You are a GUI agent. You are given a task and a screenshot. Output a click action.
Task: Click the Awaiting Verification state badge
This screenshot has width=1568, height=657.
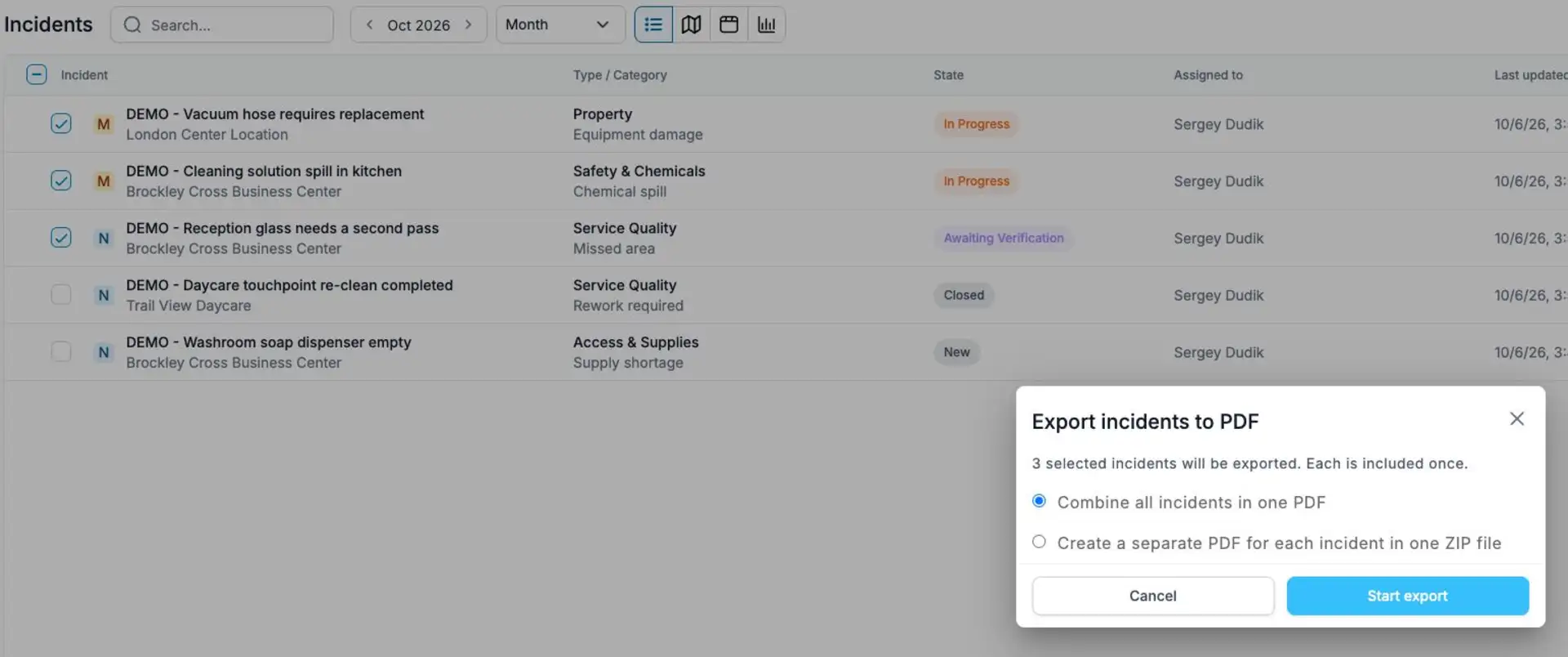(x=1004, y=238)
